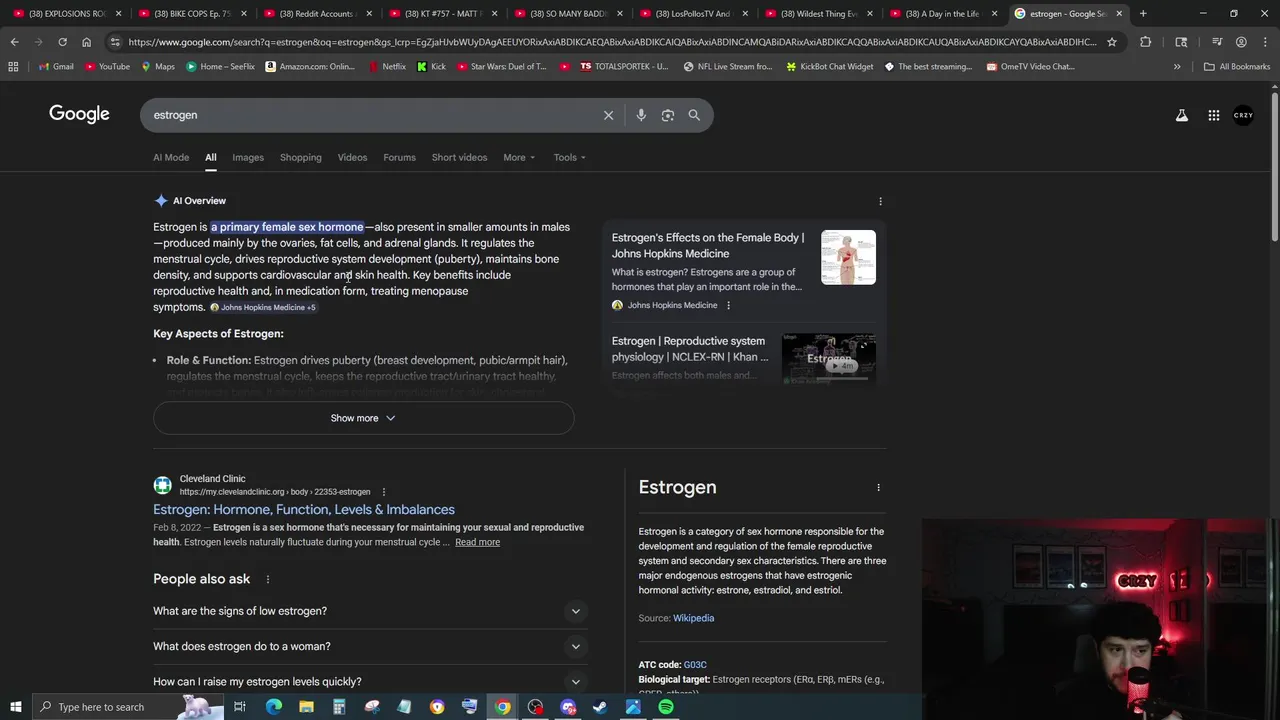Go back with the browser back arrow
The height and width of the screenshot is (720, 1280).
tap(14, 42)
